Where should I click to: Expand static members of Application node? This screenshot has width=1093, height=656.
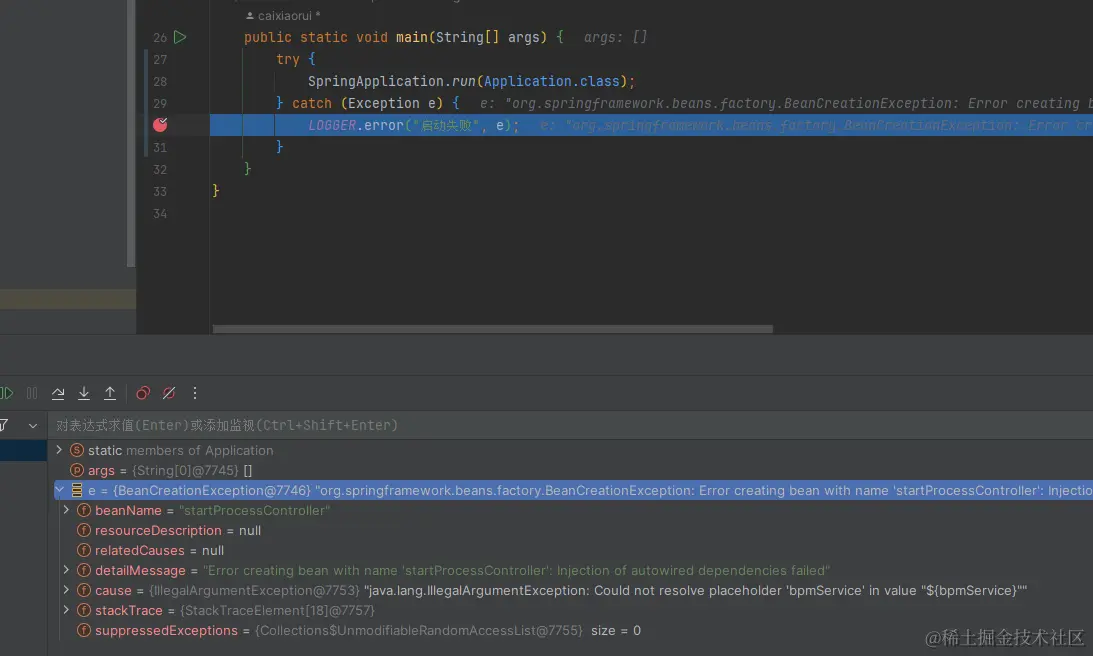pos(59,450)
